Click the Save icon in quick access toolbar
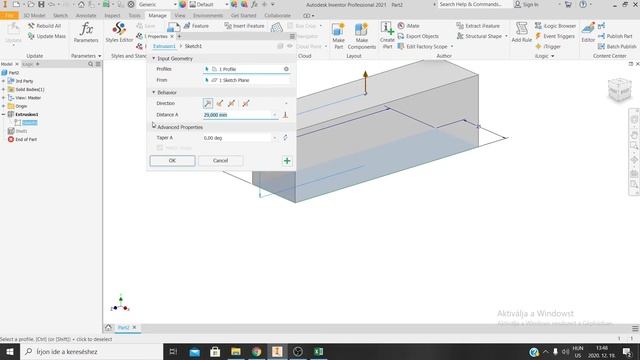Viewport: 640px width, 360px height. tap(41, 4)
